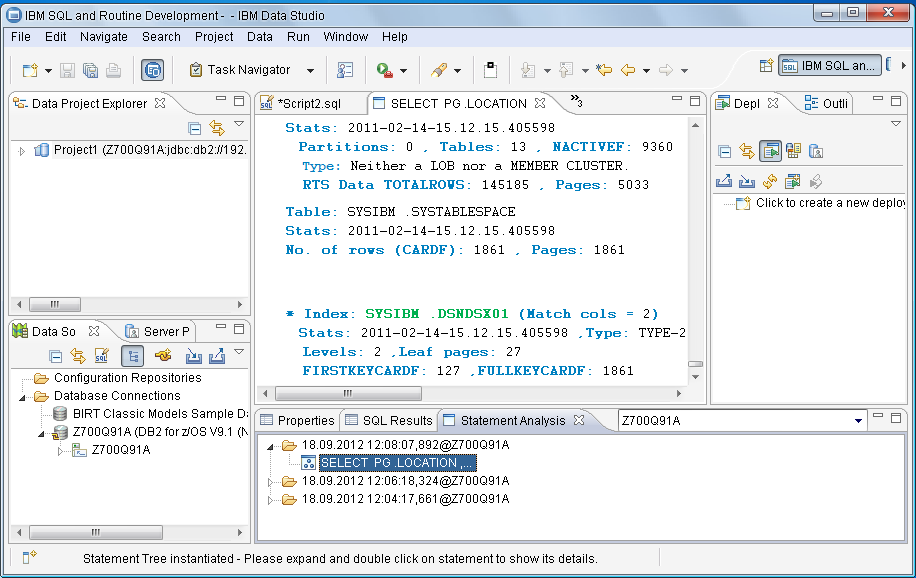Expand the Project1 node in Data Project Explorer
Image resolution: width=916 pixels, height=578 pixels.
[23, 151]
